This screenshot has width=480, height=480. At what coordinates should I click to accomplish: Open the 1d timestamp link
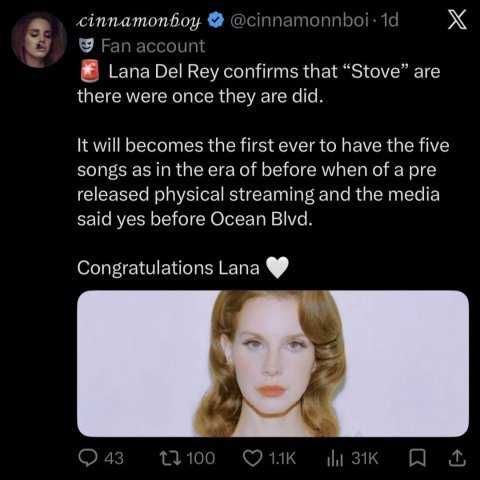[x=389, y=21]
